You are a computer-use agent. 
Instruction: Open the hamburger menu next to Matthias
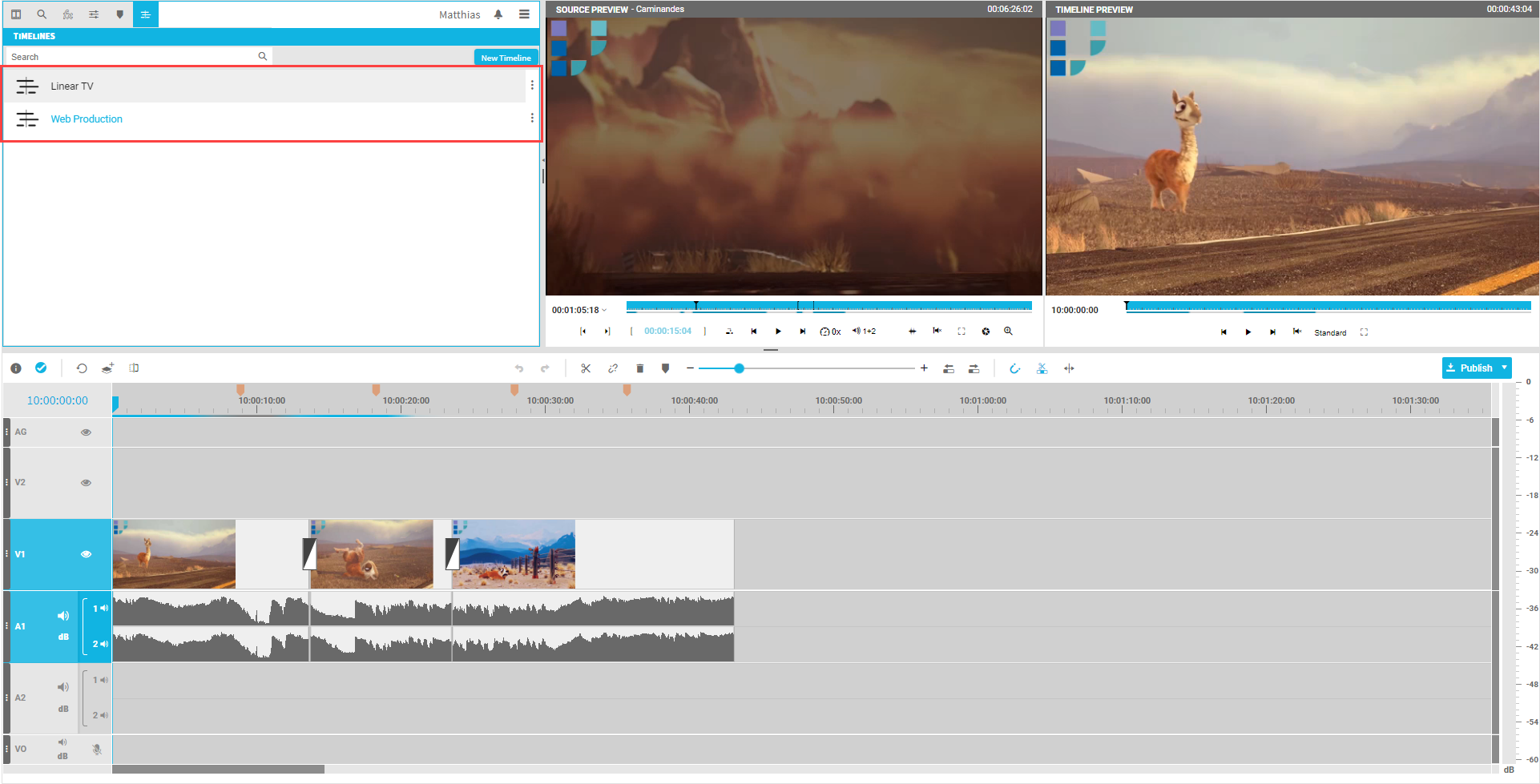[525, 14]
